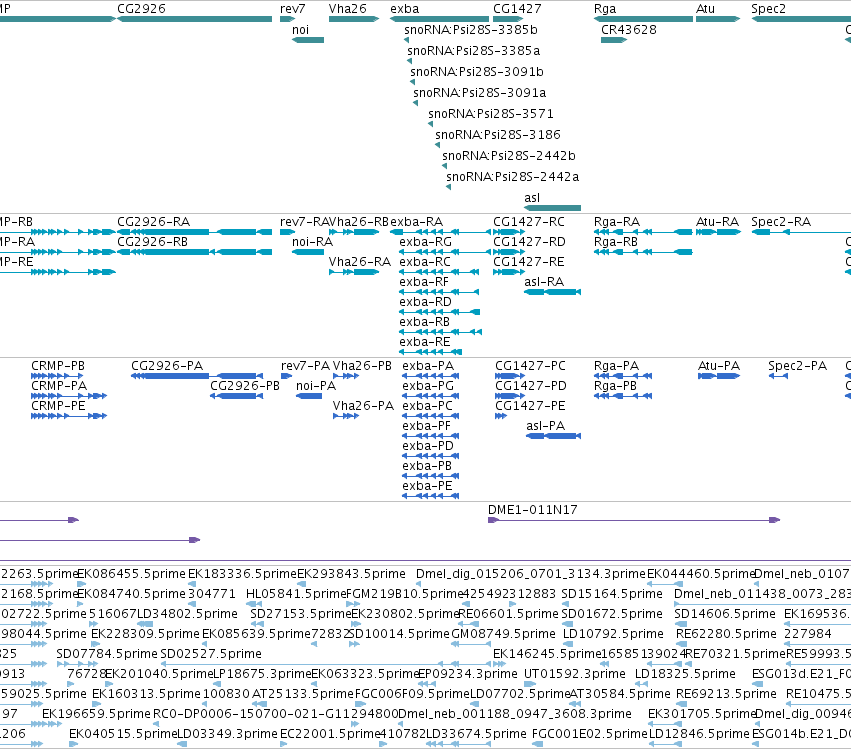851x749 pixels.
Task: Click the gene label reading exactly CG2926
Action: coord(141,9)
